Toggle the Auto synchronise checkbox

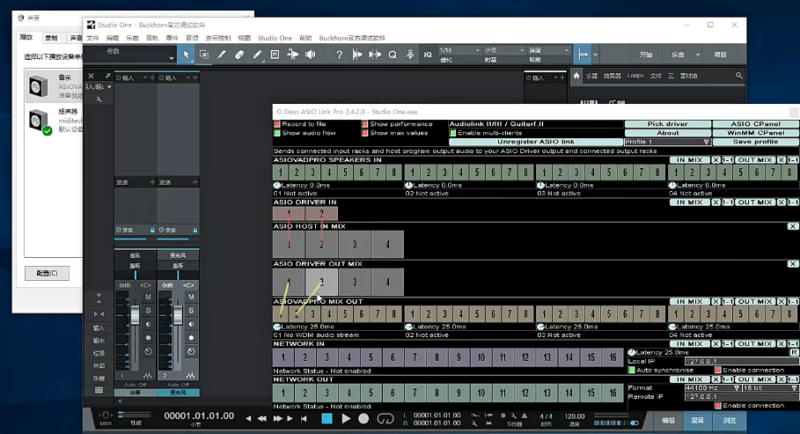point(631,370)
